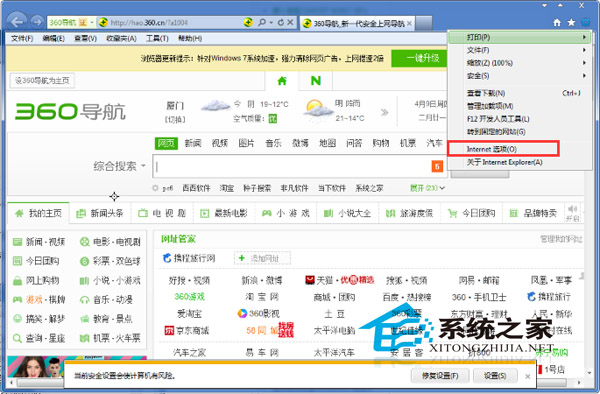Click the stop loading X icon in address bar
The height and width of the screenshot is (394, 600).
click(x=290, y=23)
